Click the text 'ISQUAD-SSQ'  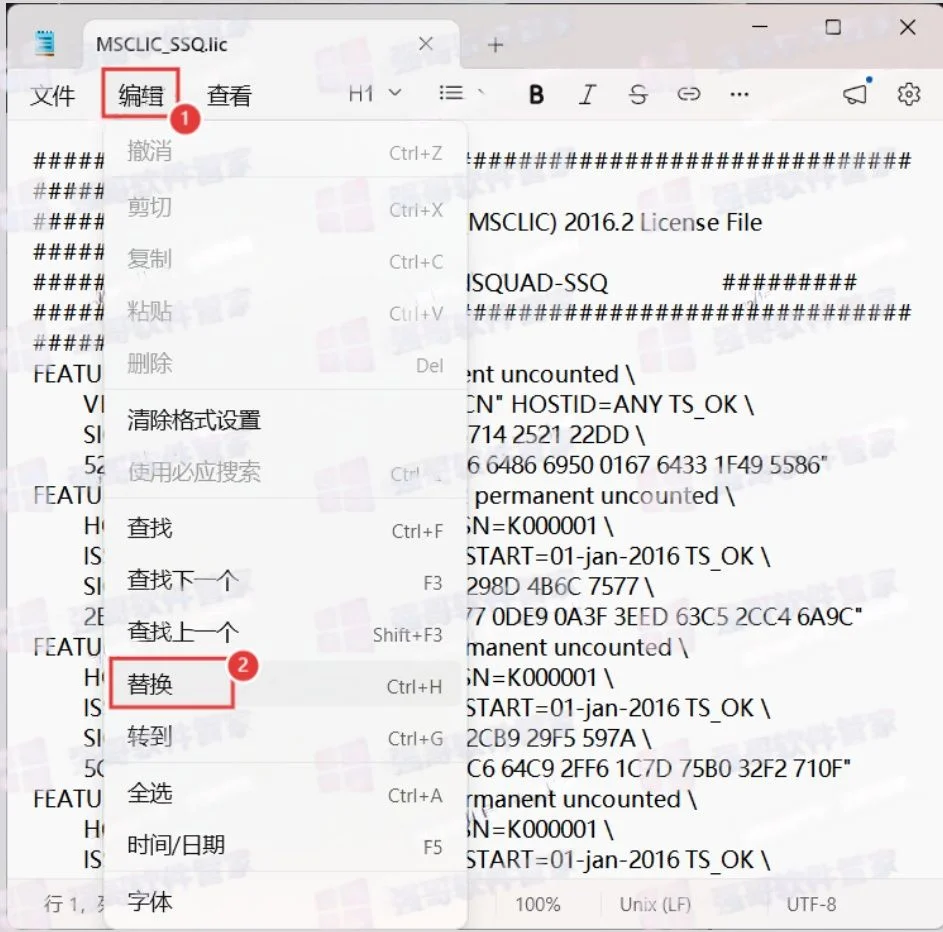click(538, 283)
